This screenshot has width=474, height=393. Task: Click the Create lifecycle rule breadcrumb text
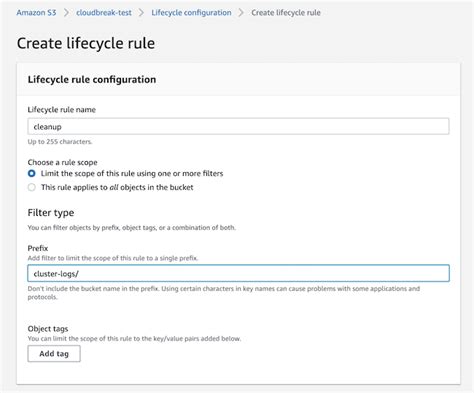[x=286, y=13]
